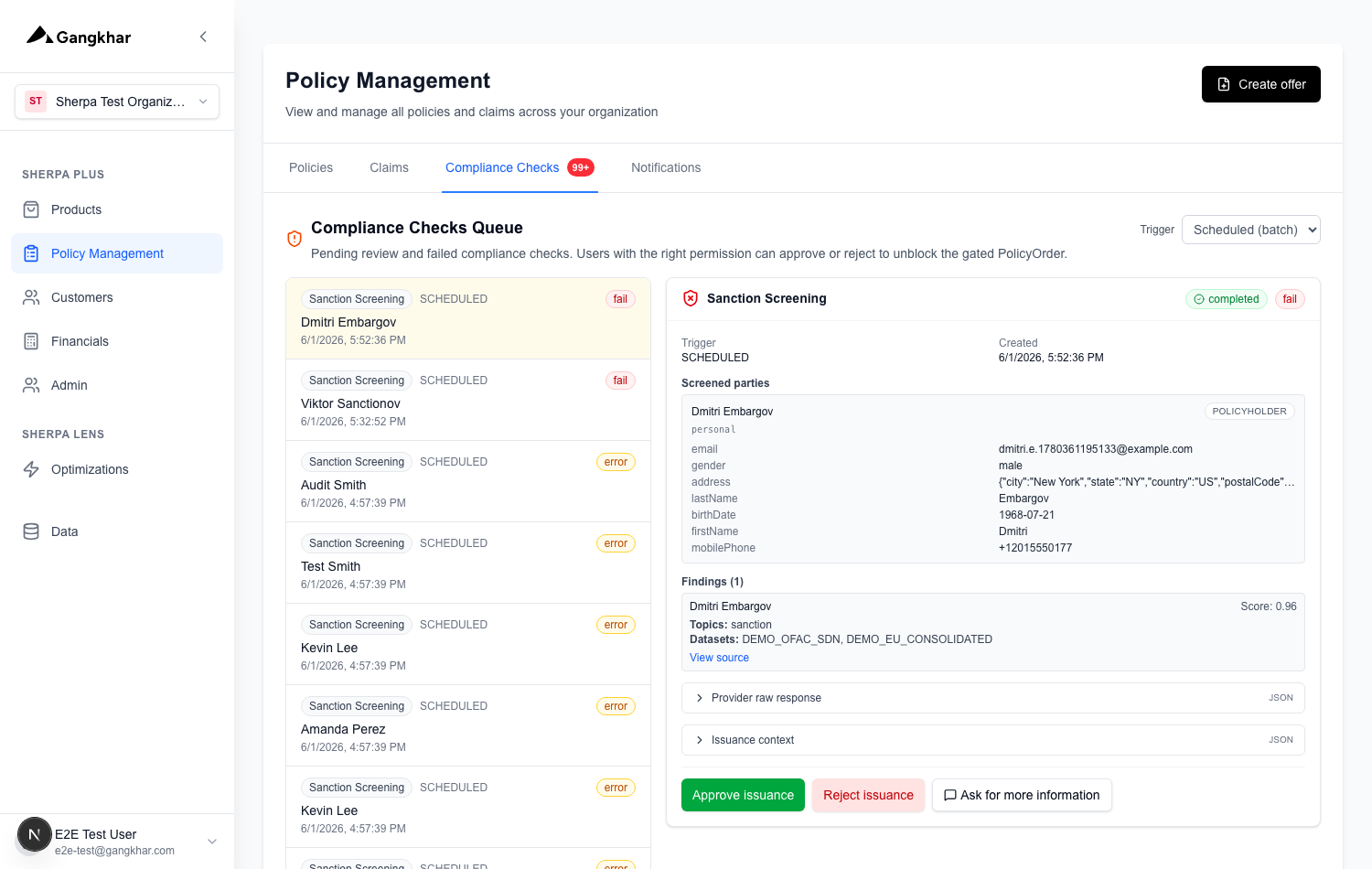
Task: Open the Admin section
Action: click(x=117, y=385)
